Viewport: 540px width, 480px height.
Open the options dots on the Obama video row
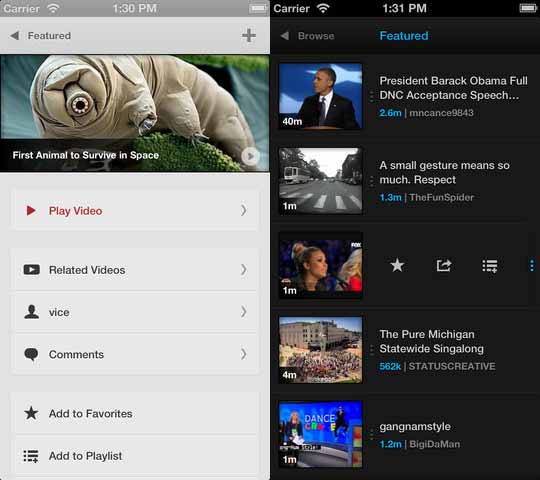371,97
